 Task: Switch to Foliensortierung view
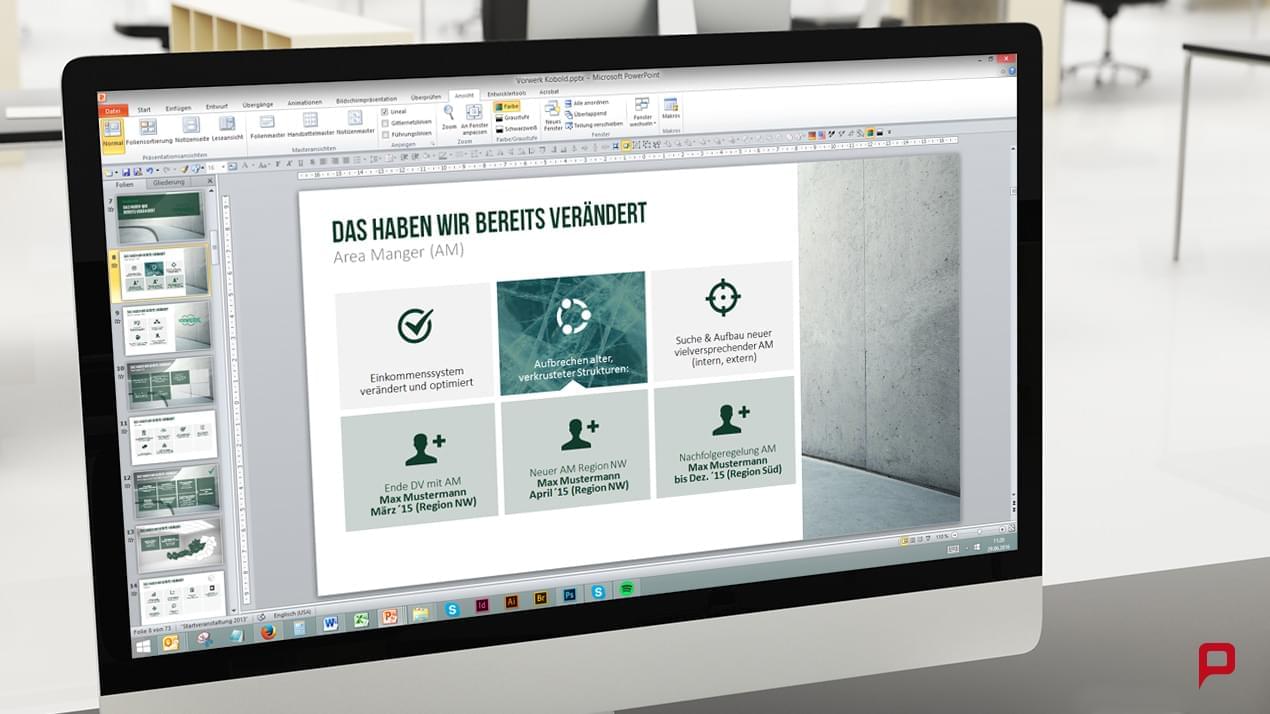pyautogui.click(x=148, y=127)
